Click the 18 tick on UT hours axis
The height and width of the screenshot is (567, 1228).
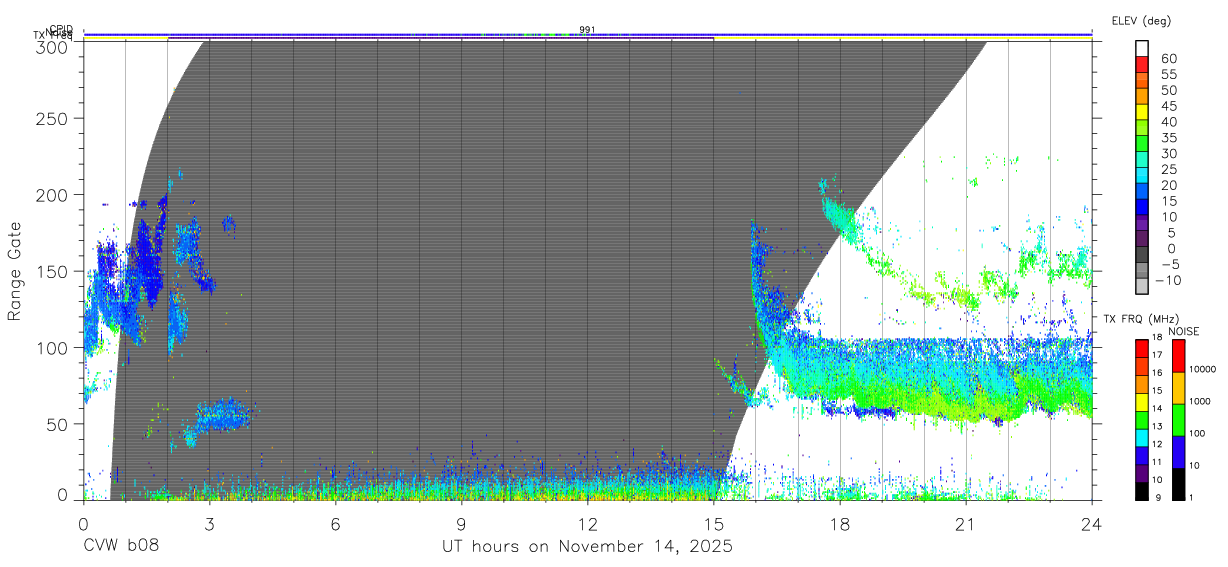(839, 523)
